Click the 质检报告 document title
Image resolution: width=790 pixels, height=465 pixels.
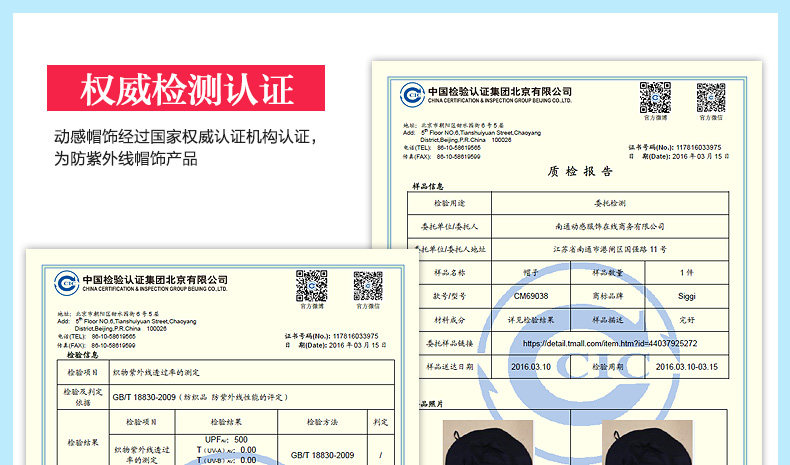(x=580, y=172)
